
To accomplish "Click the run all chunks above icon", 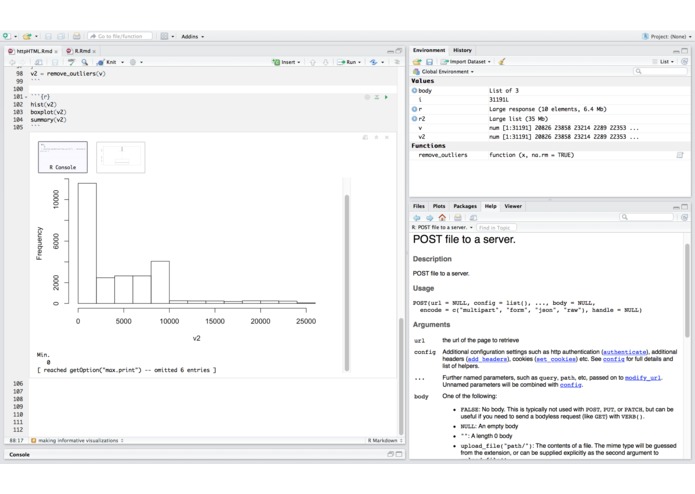I will coord(377,97).
